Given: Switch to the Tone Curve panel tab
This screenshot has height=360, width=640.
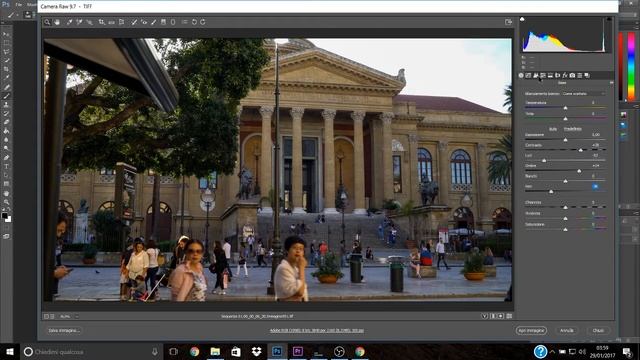Looking at the screenshot, I should (528, 76).
